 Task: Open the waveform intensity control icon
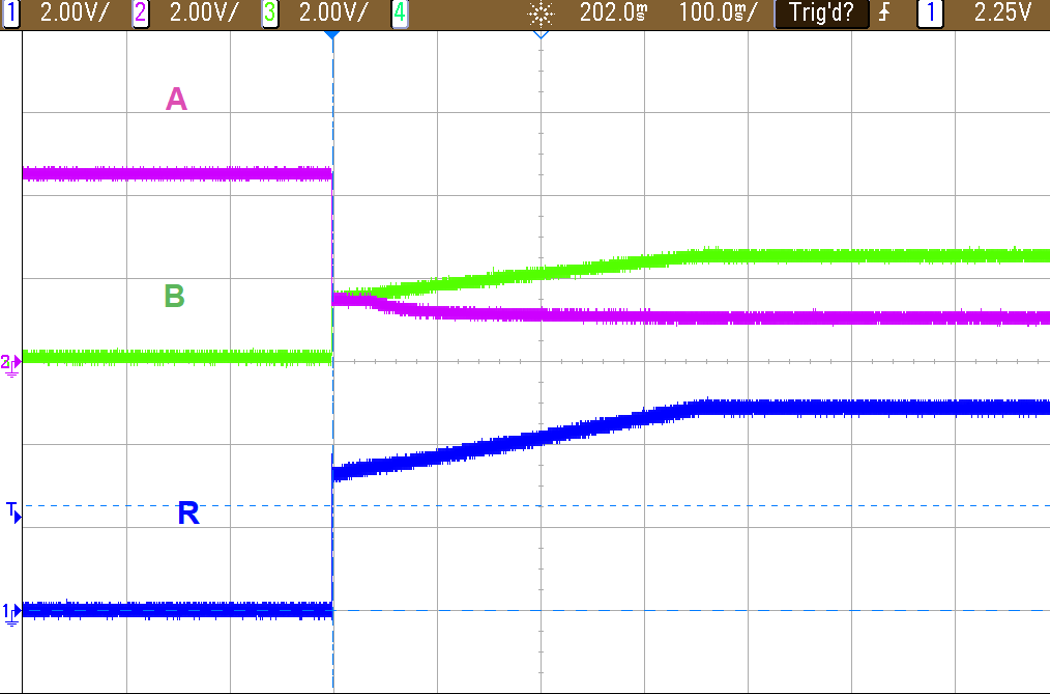540,13
